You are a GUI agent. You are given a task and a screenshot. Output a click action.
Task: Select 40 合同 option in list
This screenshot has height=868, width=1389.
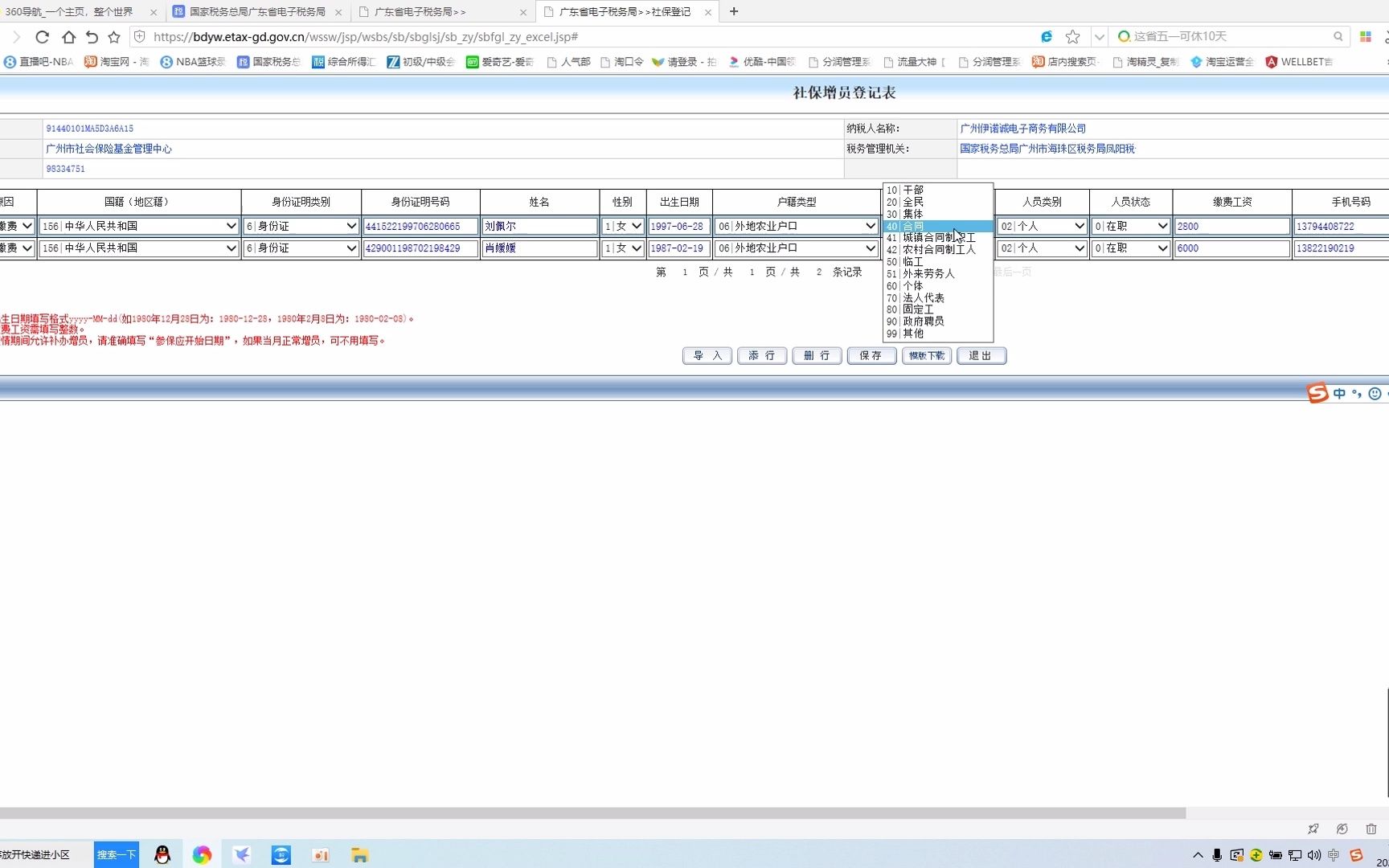point(937,227)
